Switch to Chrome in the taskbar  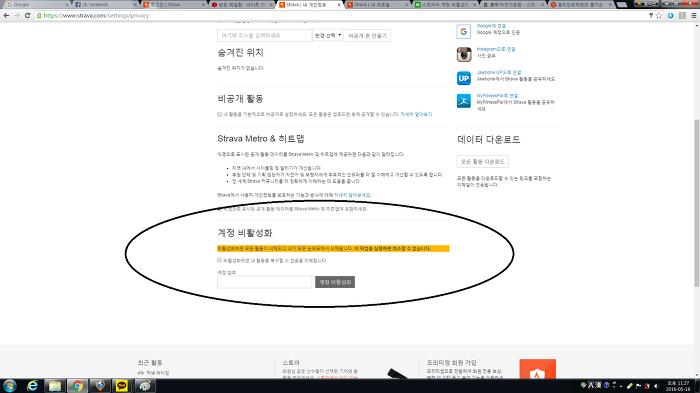[77, 386]
